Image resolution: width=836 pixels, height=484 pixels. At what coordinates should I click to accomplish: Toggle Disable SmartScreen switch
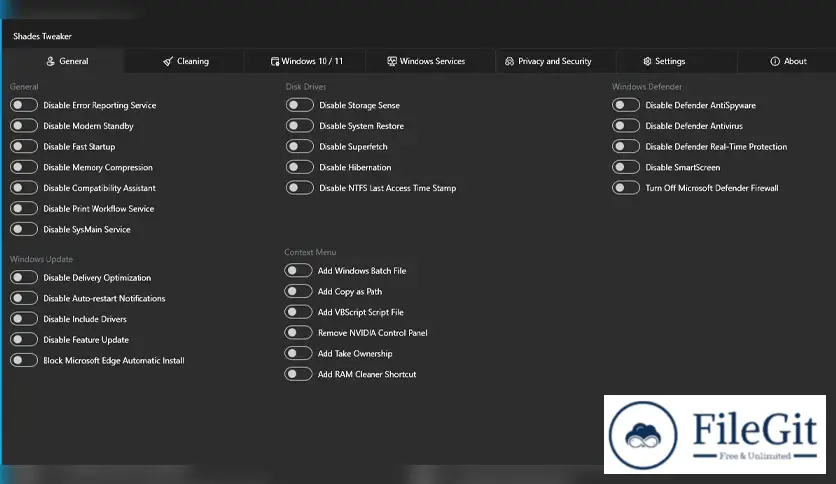tap(626, 167)
